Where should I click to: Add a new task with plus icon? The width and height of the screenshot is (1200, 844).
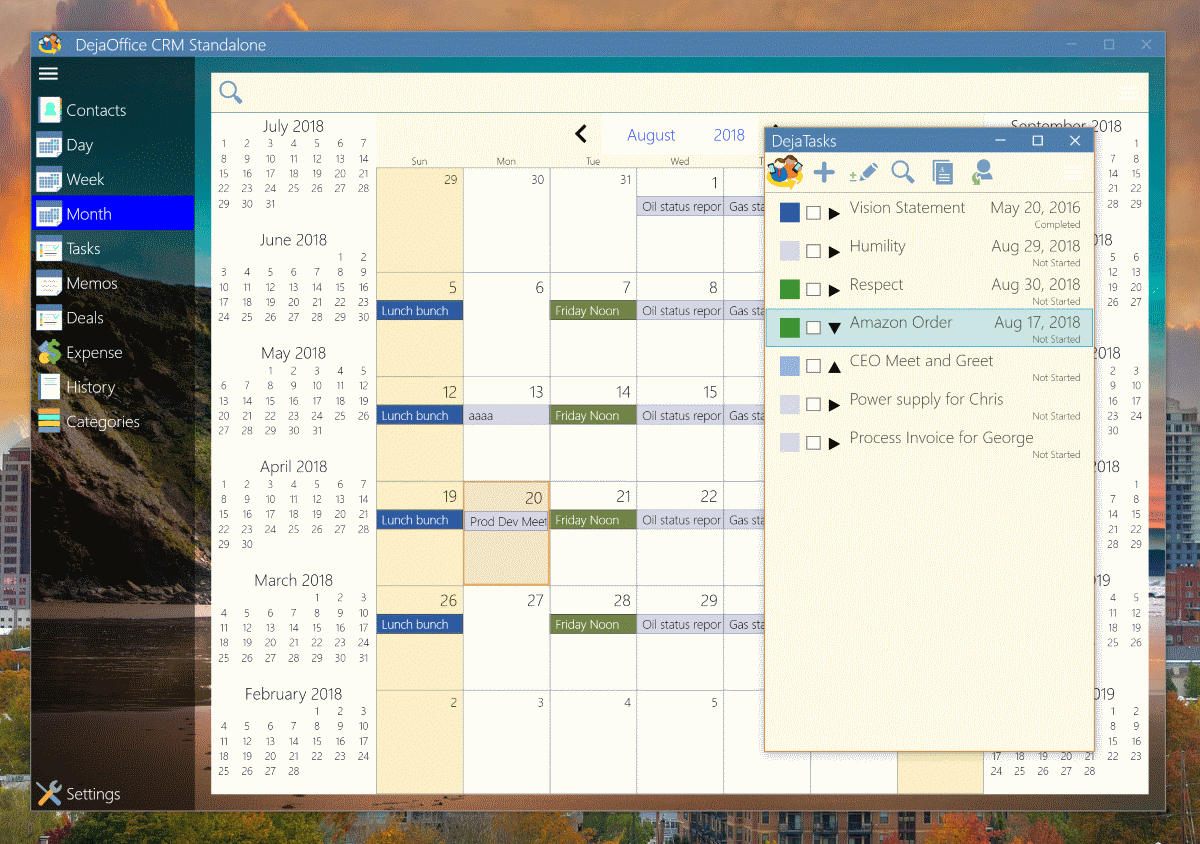coord(824,173)
